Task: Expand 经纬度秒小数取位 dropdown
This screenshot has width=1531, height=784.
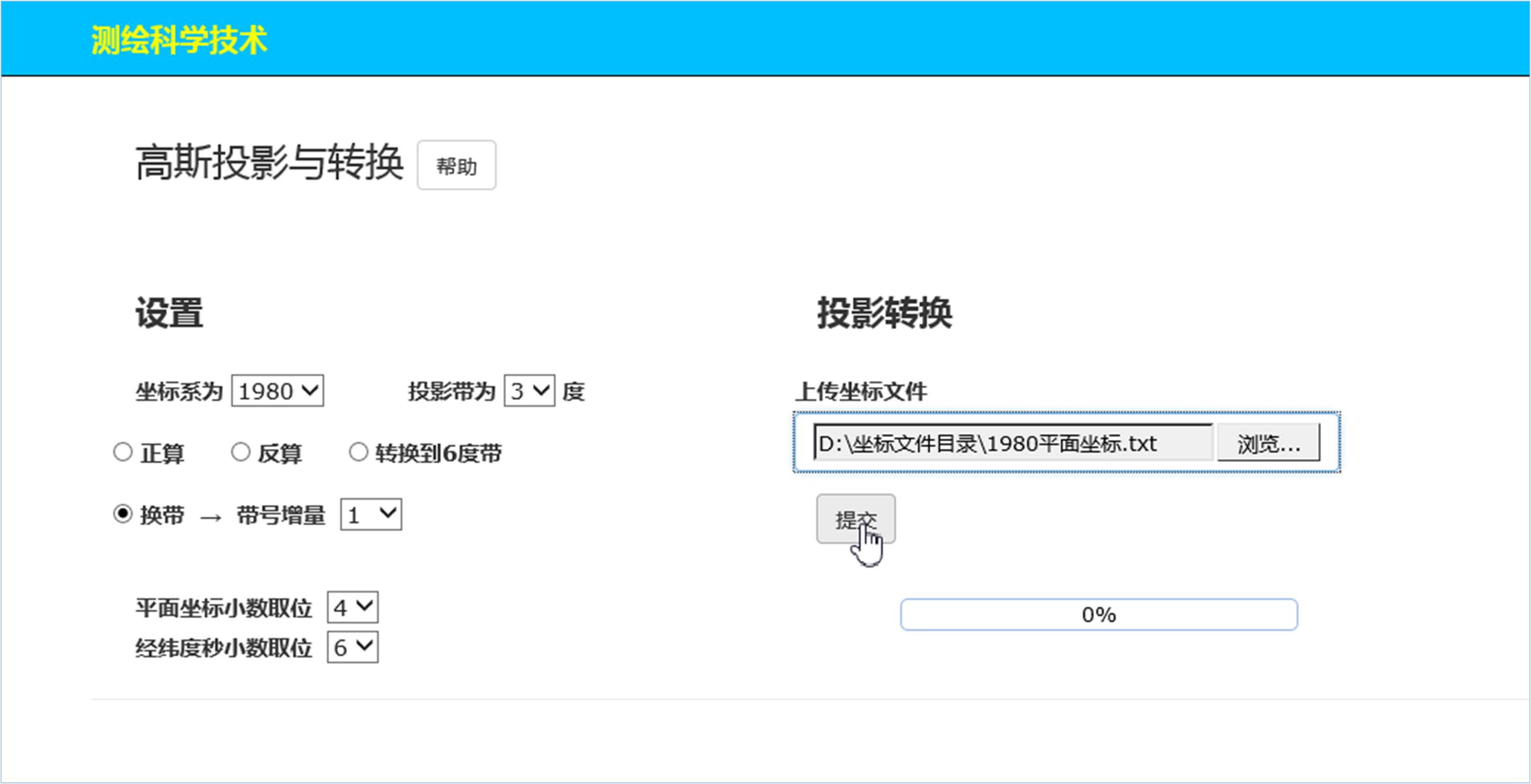Action: point(353,647)
